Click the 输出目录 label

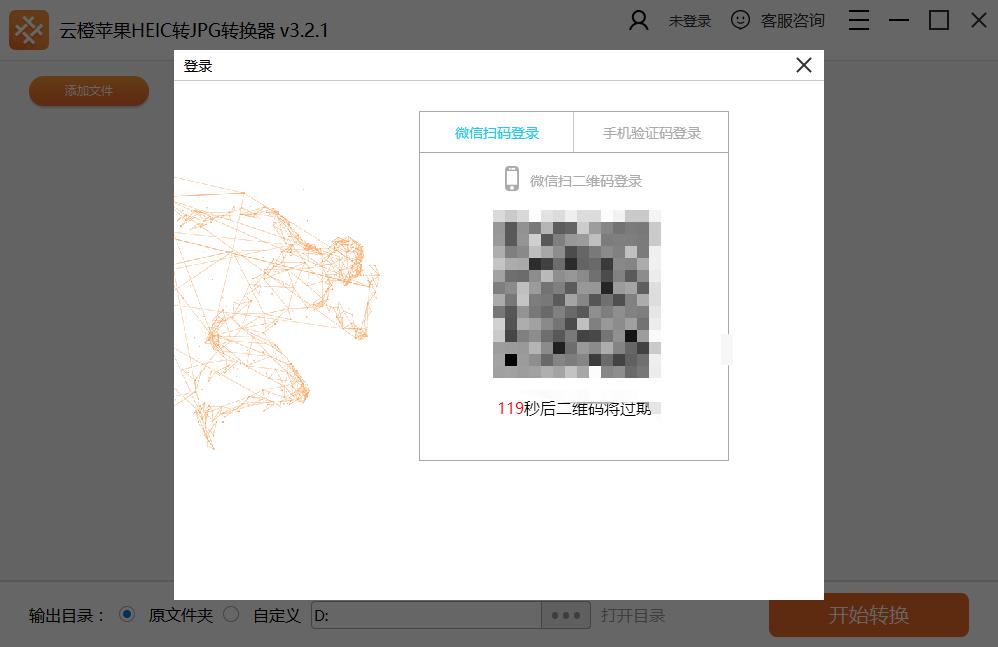66,616
